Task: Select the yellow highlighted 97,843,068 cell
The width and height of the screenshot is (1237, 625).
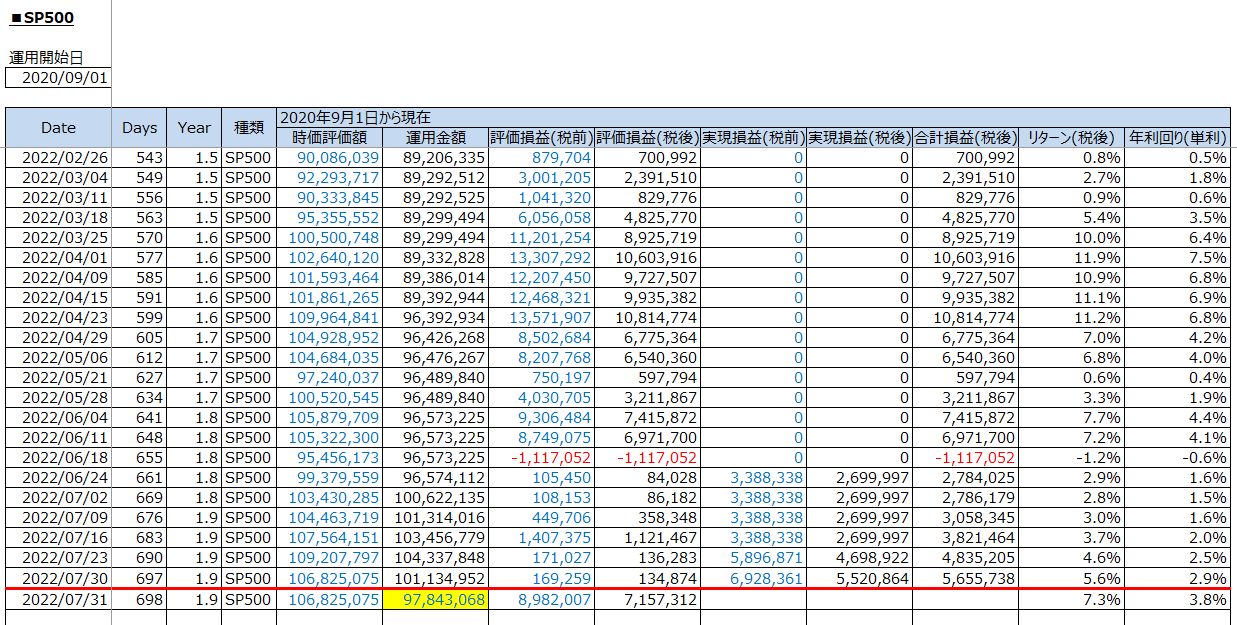Action: [435, 599]
